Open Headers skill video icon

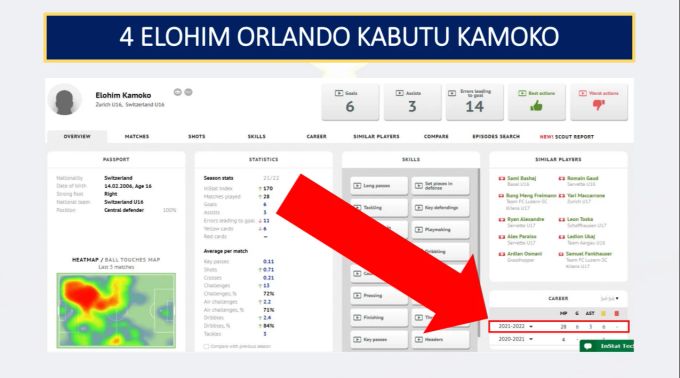(418, 339)
